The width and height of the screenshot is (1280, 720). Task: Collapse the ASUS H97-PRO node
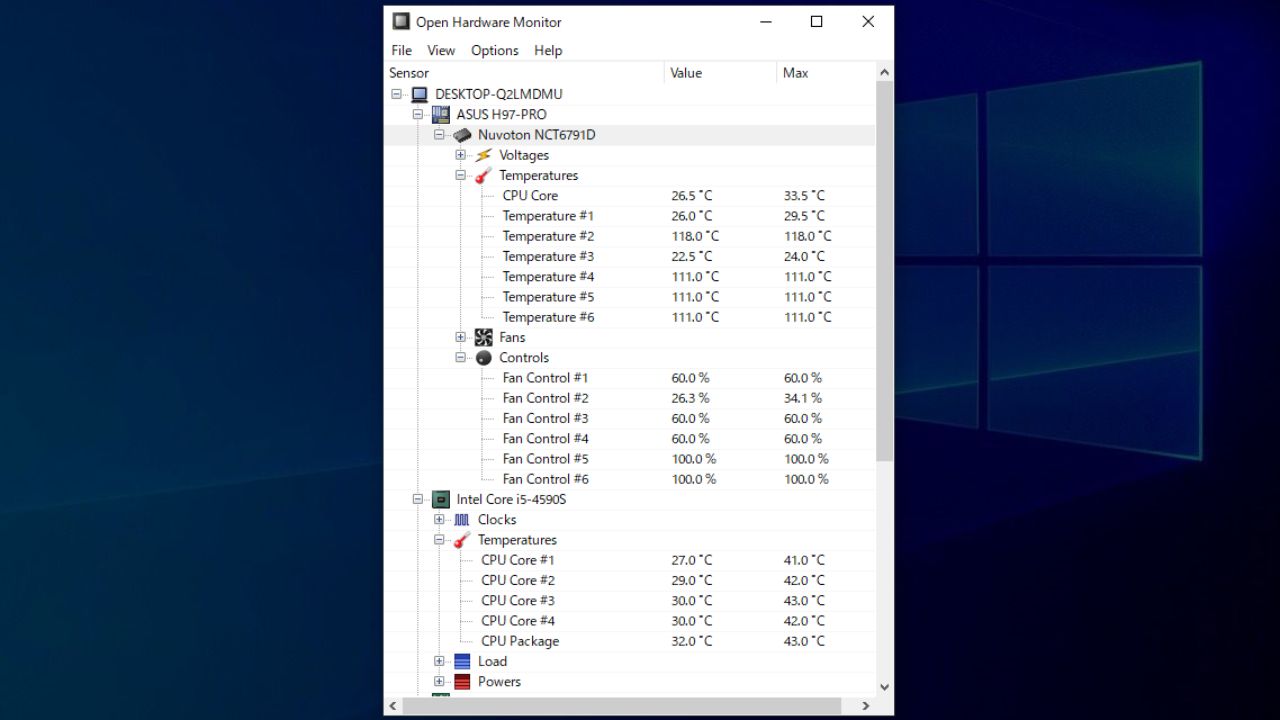(x=418, y=114)
